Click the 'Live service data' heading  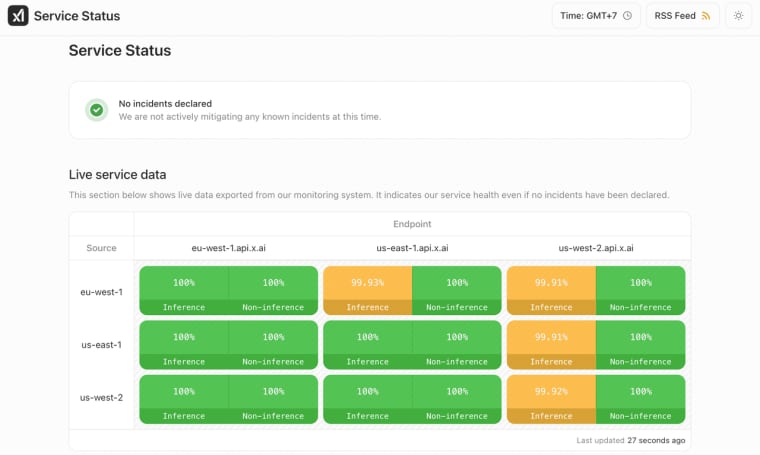[117, 174]
